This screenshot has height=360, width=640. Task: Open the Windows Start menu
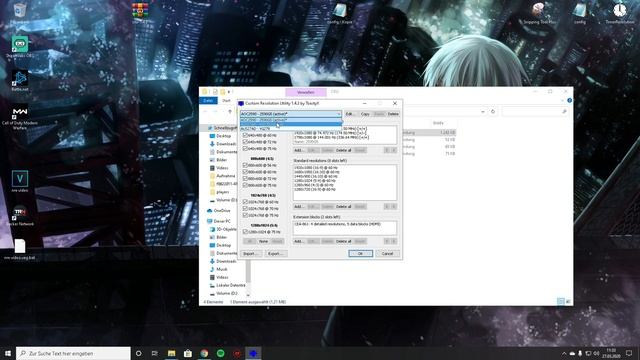coord(8,353)
